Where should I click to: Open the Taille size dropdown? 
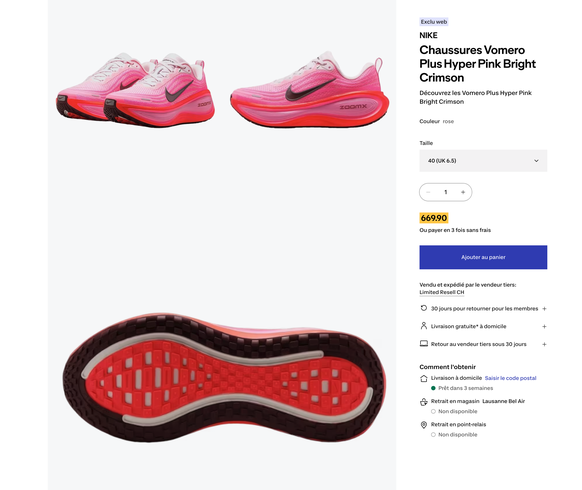(483, 161)
